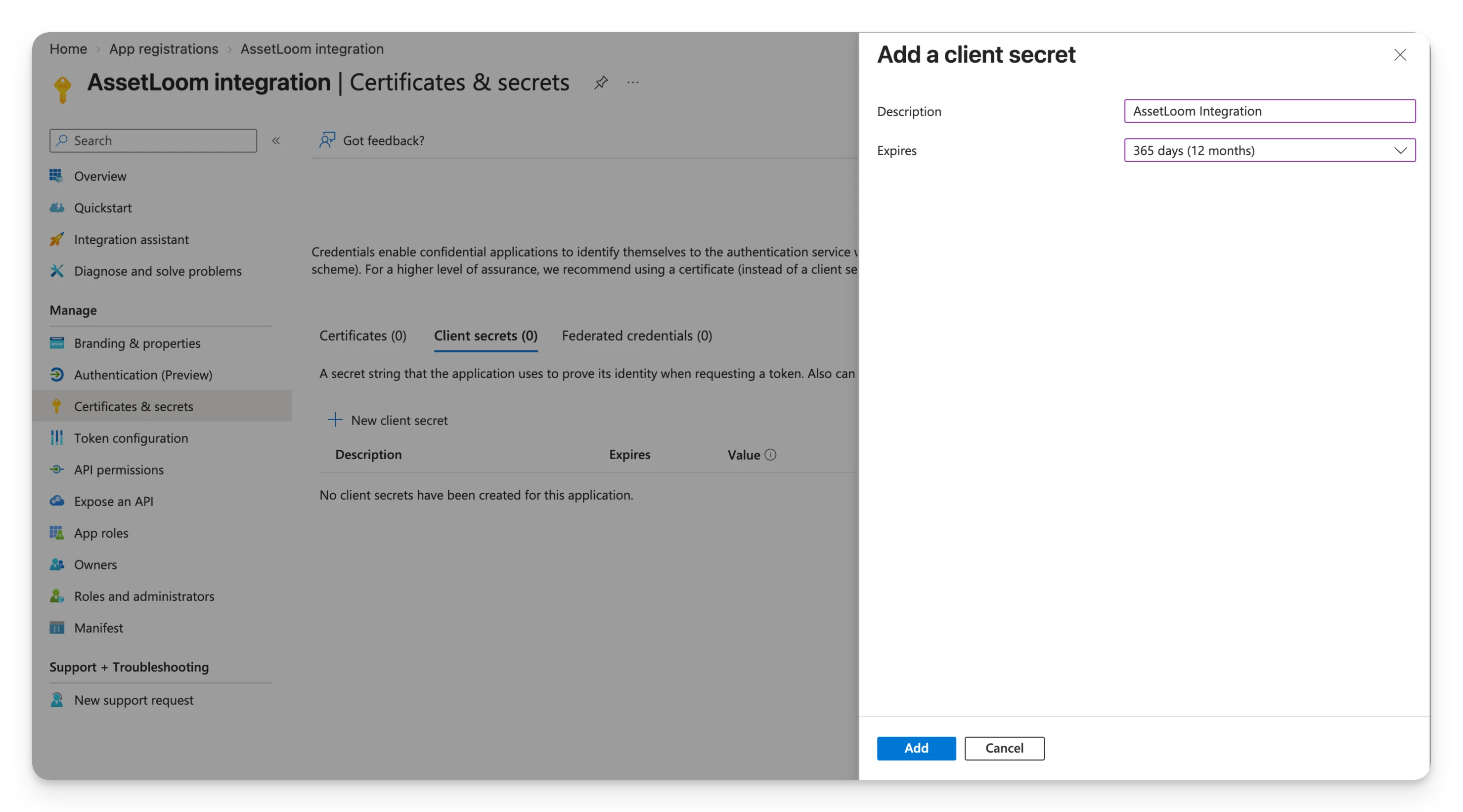Open Certificates & secrets in sidebar

tap(162, 406)
